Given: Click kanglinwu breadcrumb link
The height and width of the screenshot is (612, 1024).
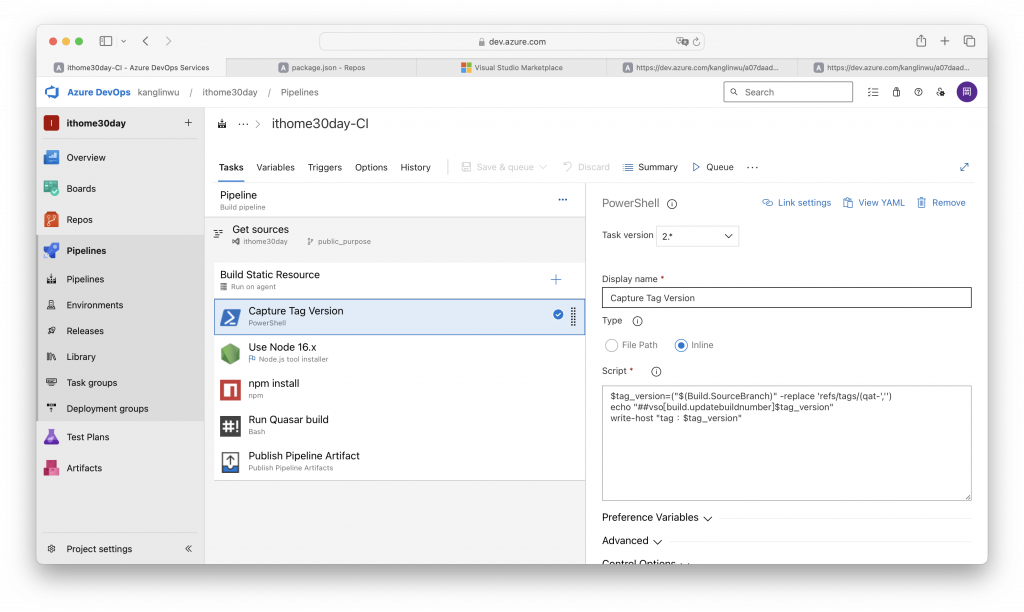Looking at the screenshot, I should (158, 92).
